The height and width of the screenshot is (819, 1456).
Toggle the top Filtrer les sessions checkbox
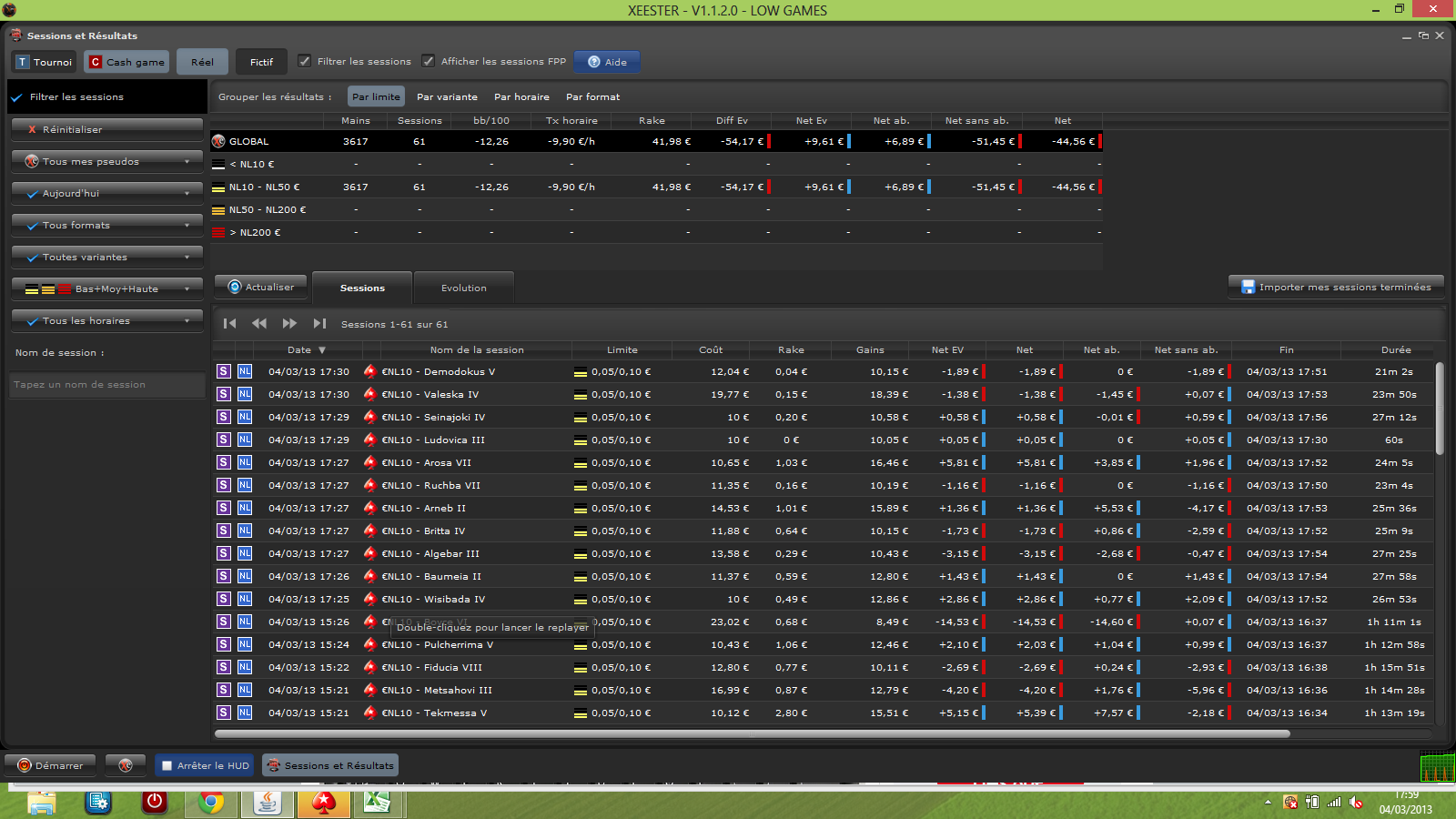click(x=305, y=61)
